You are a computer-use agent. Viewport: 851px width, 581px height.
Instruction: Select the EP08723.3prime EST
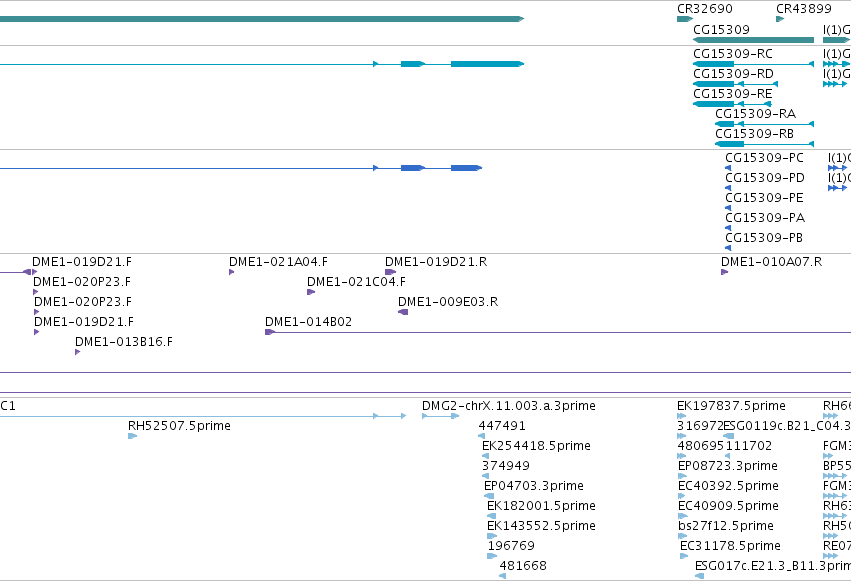[x=727, y=466]
